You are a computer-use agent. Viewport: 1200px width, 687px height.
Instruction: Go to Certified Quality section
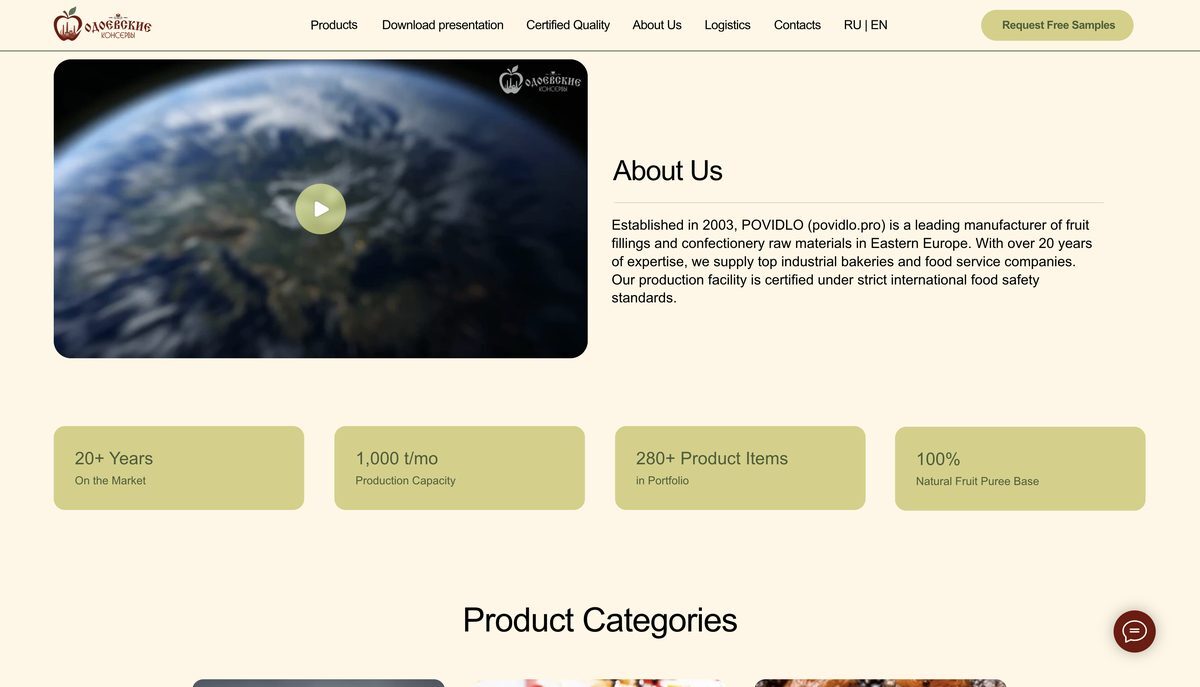tap(568, 25)
